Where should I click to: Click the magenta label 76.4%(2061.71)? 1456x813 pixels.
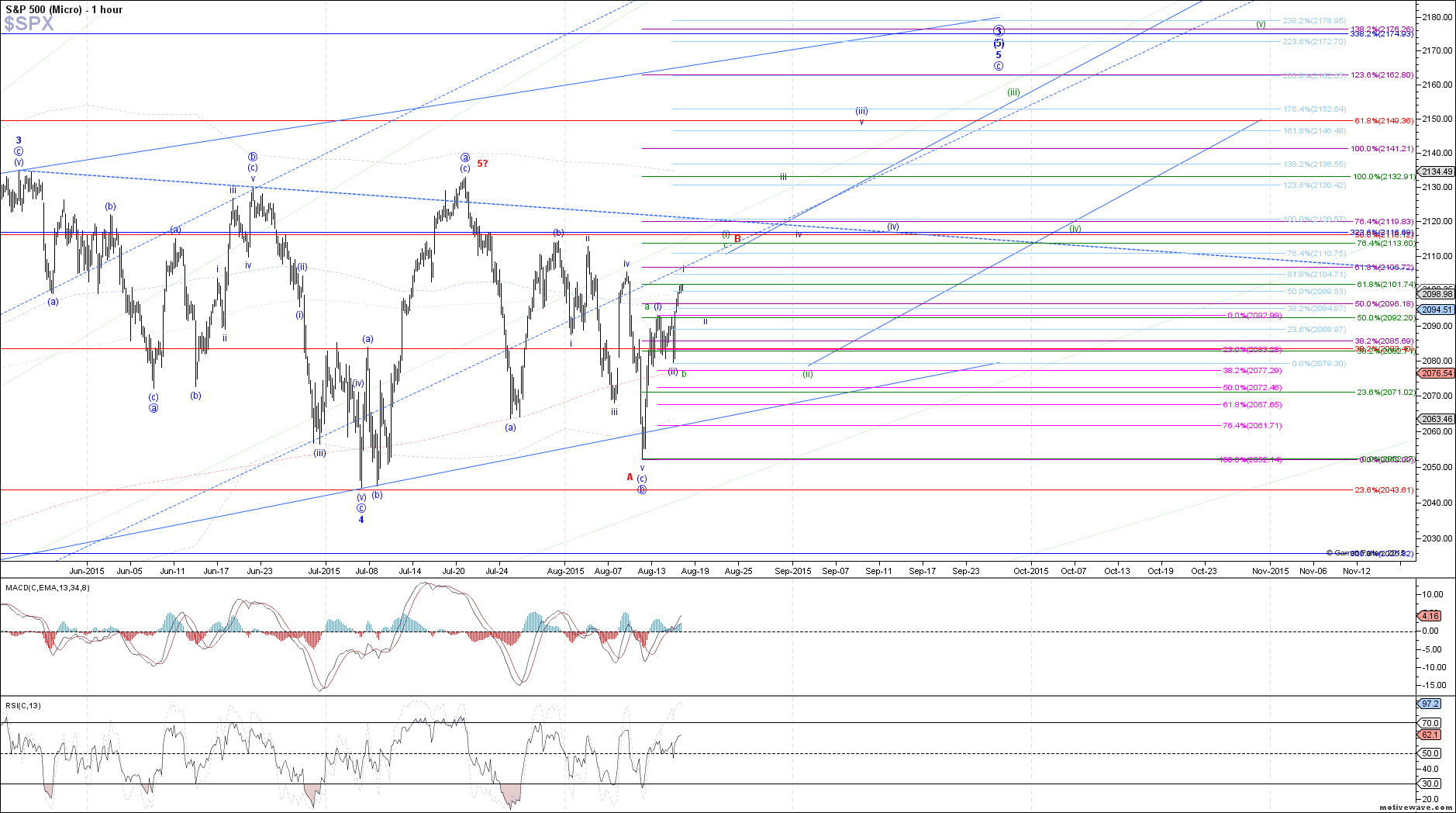pyautogui.click(x=1252, y=426)
